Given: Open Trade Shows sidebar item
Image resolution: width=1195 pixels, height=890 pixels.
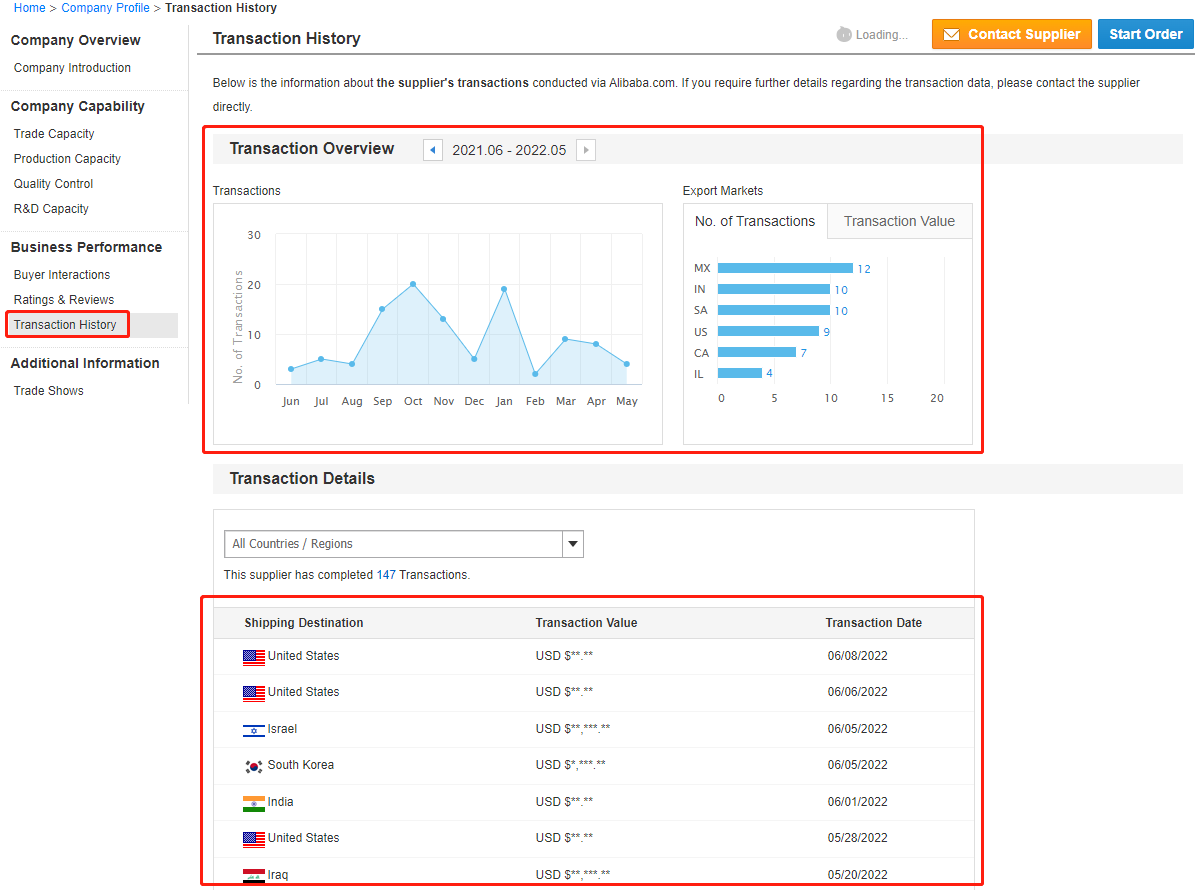Looking at the screenshot, I should [49, 391].
